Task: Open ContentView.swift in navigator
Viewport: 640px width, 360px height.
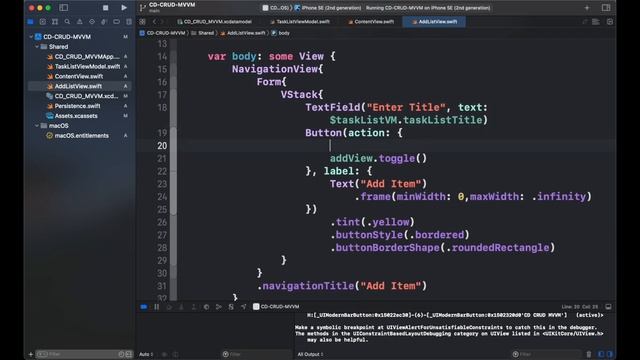Action: 78,76
